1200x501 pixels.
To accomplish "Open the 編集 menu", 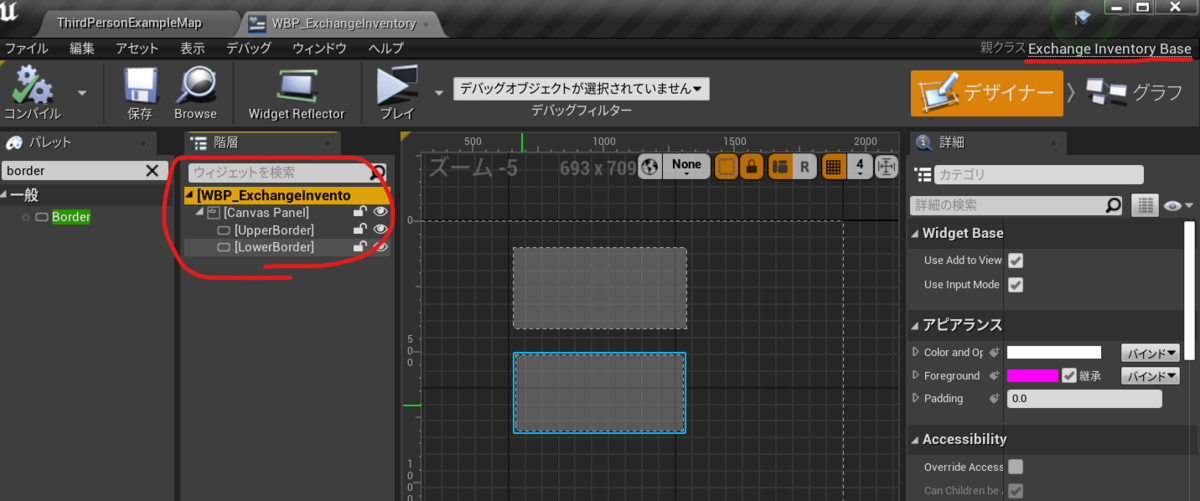I will click(82, 48).
